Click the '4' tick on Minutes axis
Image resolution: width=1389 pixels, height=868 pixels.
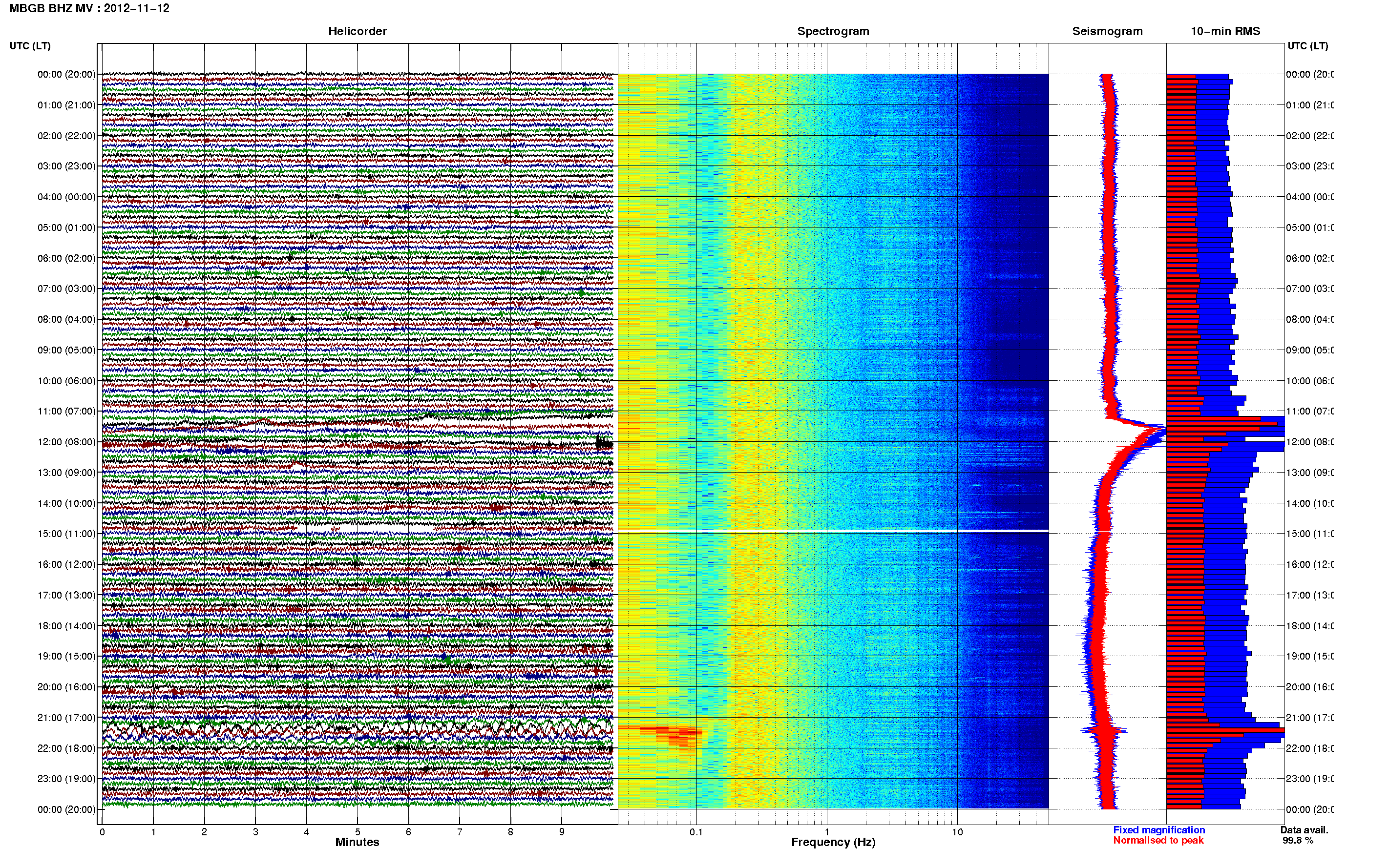307,832
